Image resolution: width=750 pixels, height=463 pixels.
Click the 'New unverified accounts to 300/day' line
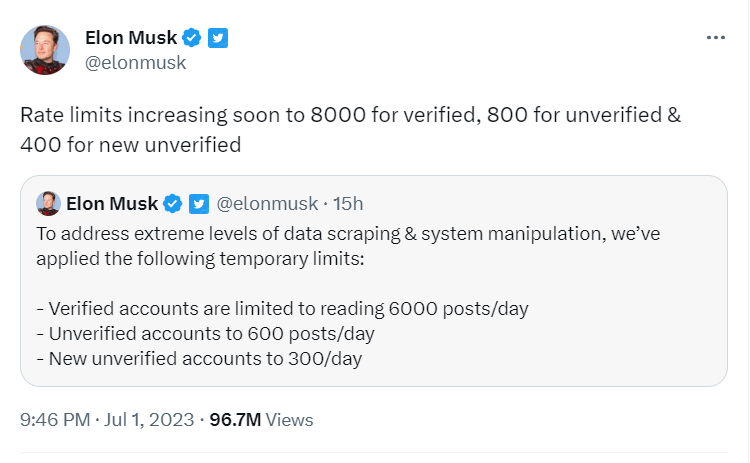(199, 358)
